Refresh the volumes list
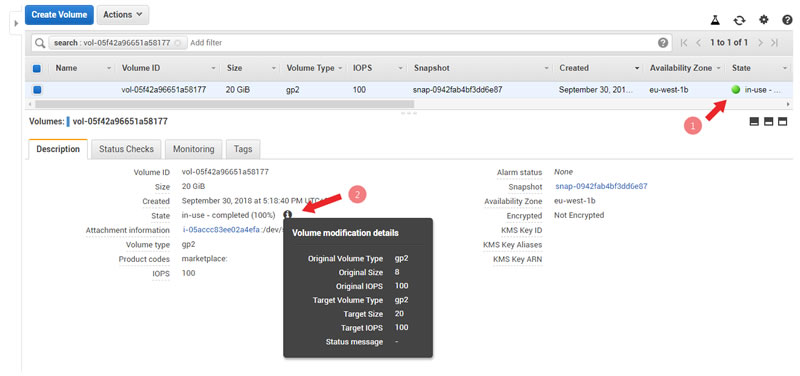The image size is (800, 376). pos(739,20)
